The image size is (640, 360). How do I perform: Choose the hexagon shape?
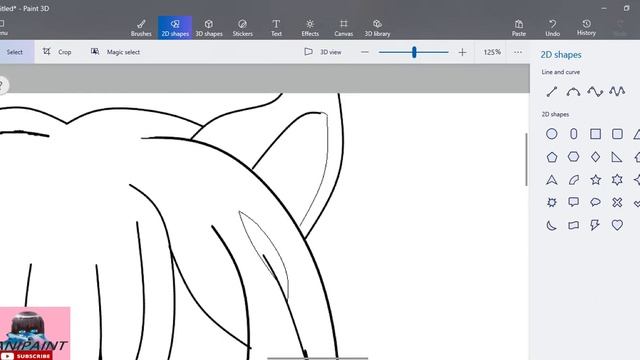(x=573, y=157)
